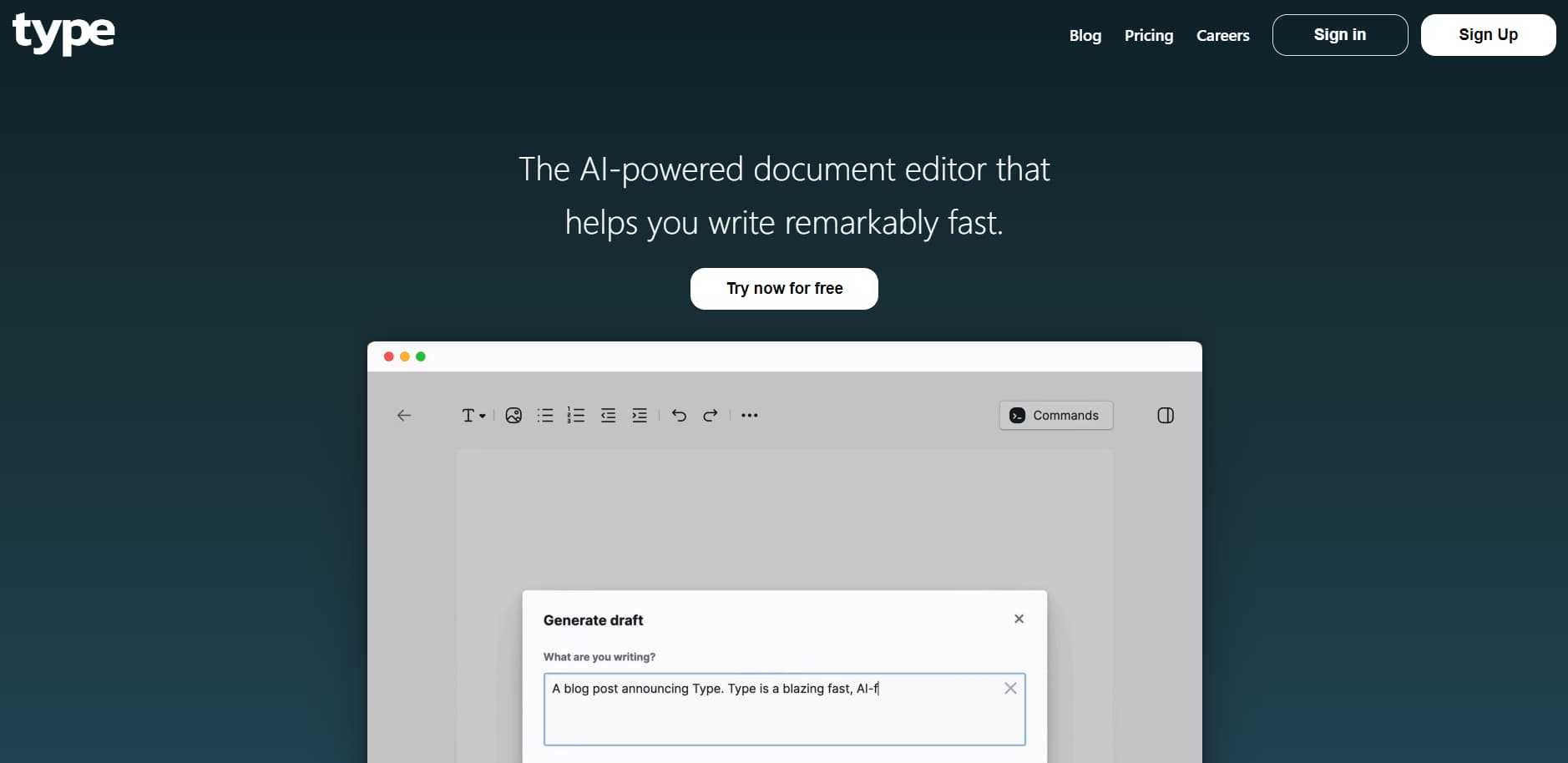Open the Commands button

pyautogui.click(x=1055, y=415)
